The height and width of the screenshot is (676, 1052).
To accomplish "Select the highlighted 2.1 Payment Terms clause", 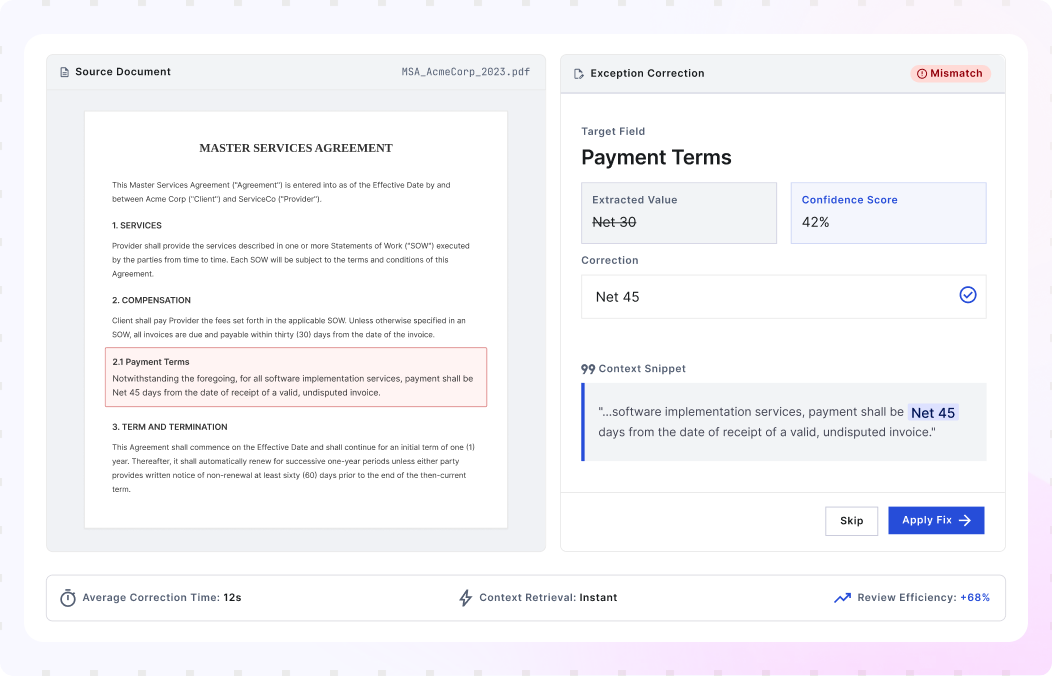I will pyautogui.click(x=296, y=377).
